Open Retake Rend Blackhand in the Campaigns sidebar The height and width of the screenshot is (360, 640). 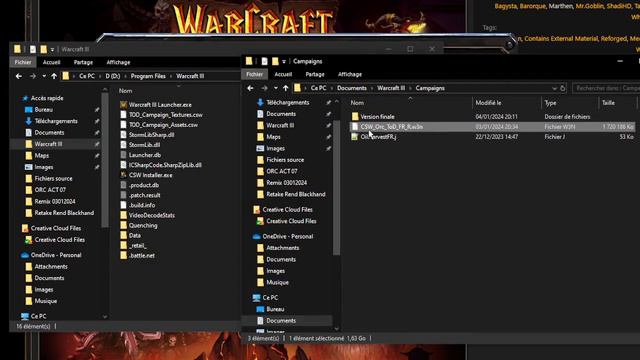[296, 194]
